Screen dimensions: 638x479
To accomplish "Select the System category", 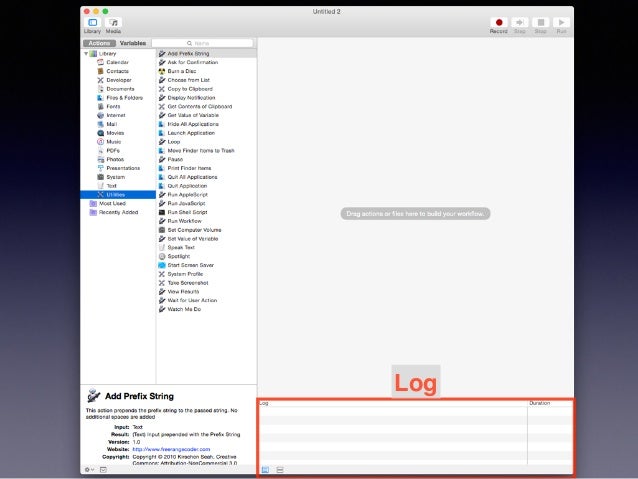I will point(116,177).
